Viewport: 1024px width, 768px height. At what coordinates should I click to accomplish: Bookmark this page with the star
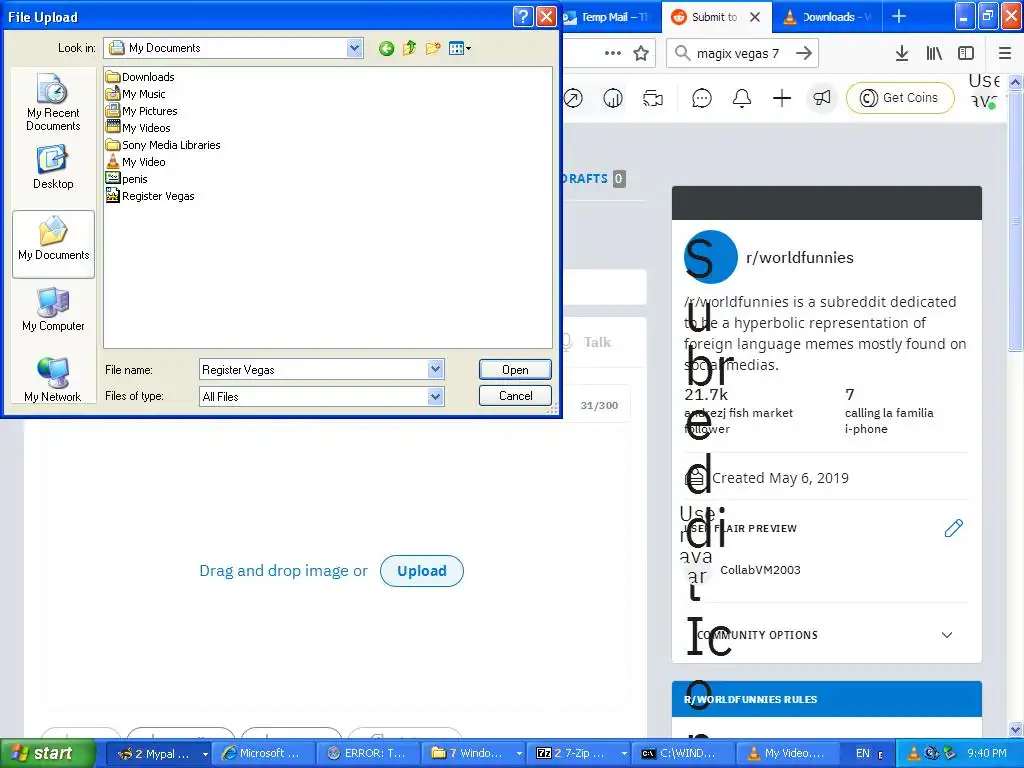[641, 53]
